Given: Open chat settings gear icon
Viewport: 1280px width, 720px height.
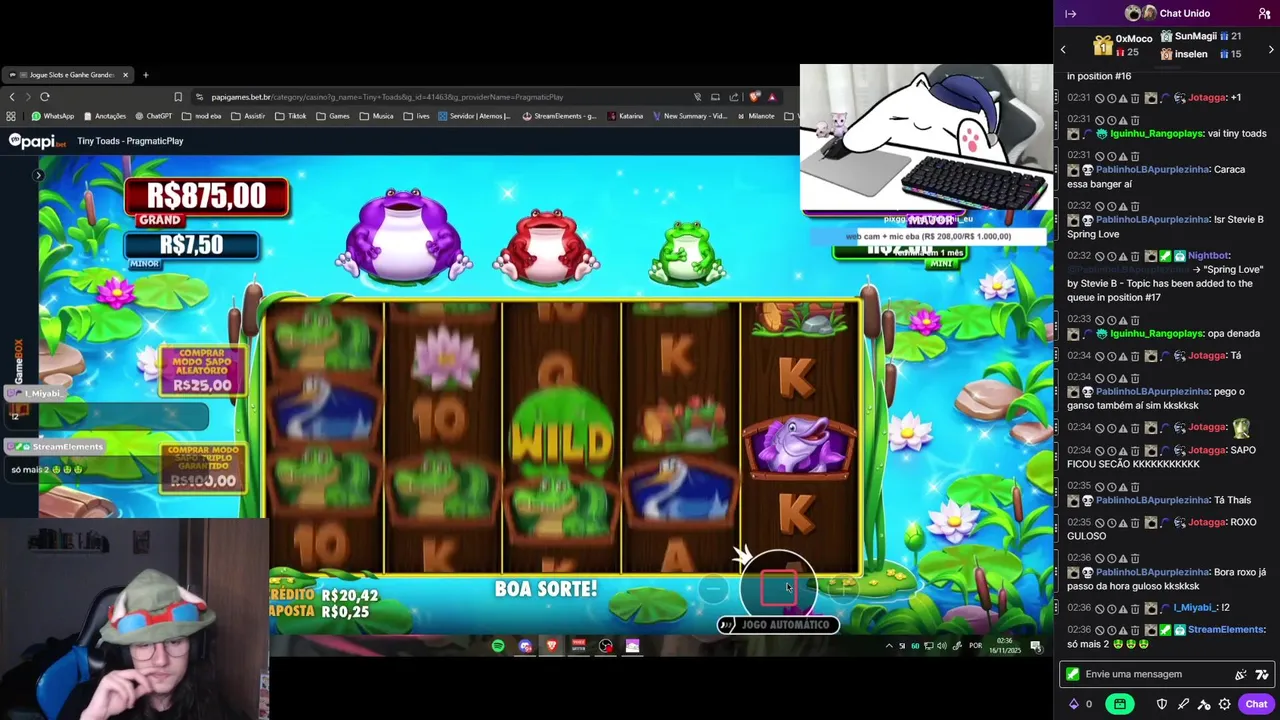Looking at the screenshot, I should 1224,704.
